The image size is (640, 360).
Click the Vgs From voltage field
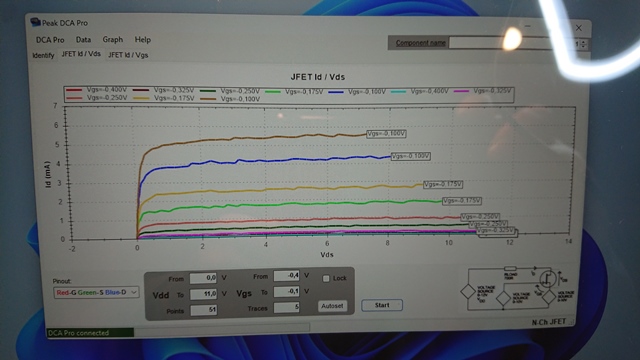click(x=287, y=276)
